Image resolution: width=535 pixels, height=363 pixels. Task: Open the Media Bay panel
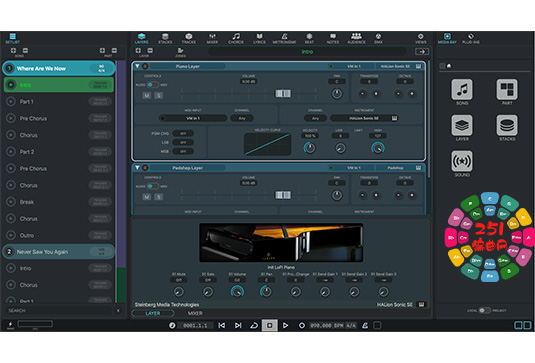point(447,38)
